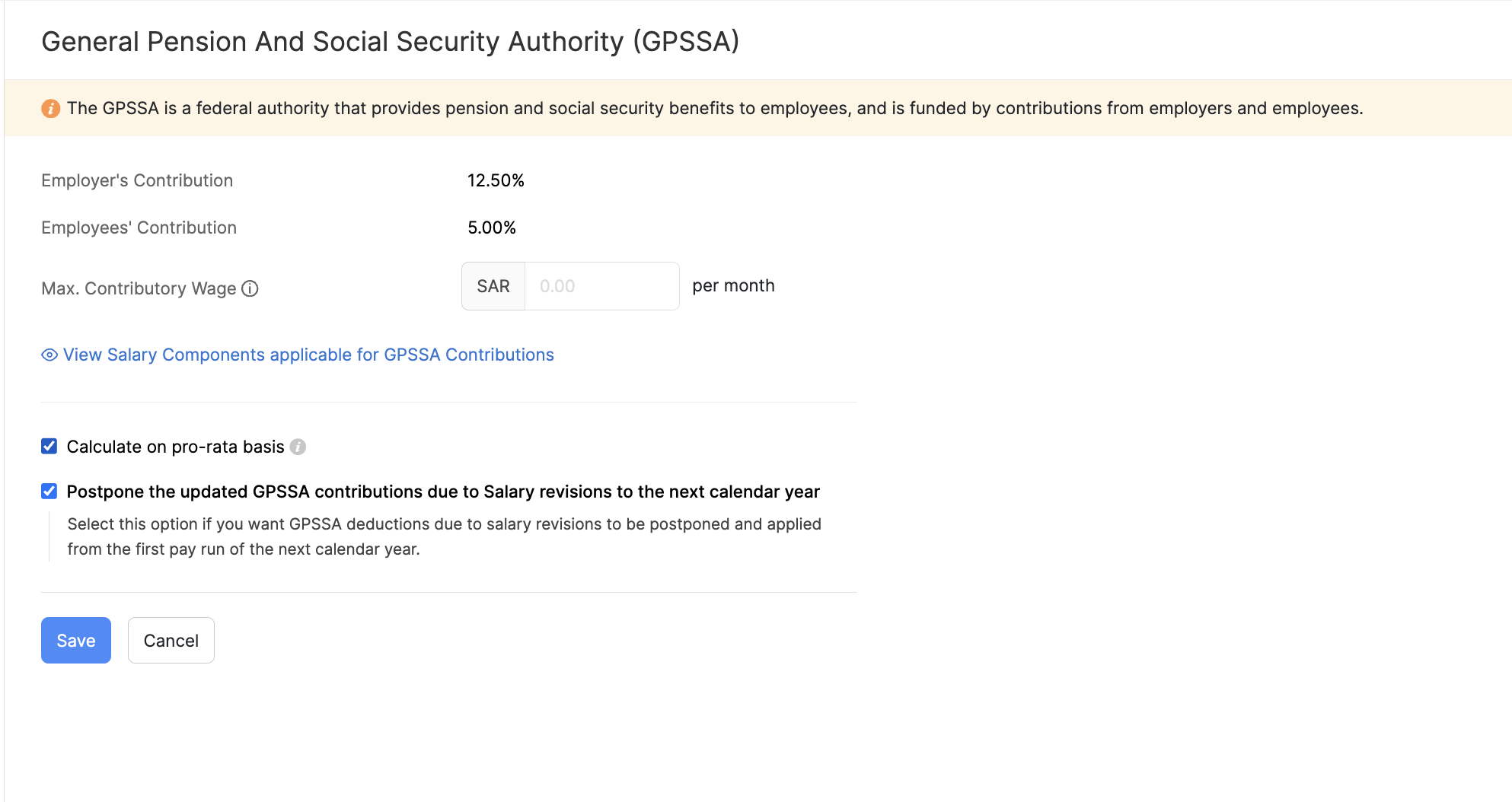Click the Calculate on pro-rata basis label
This screenshot has height=802, width=1512.
tap(175, 447)
